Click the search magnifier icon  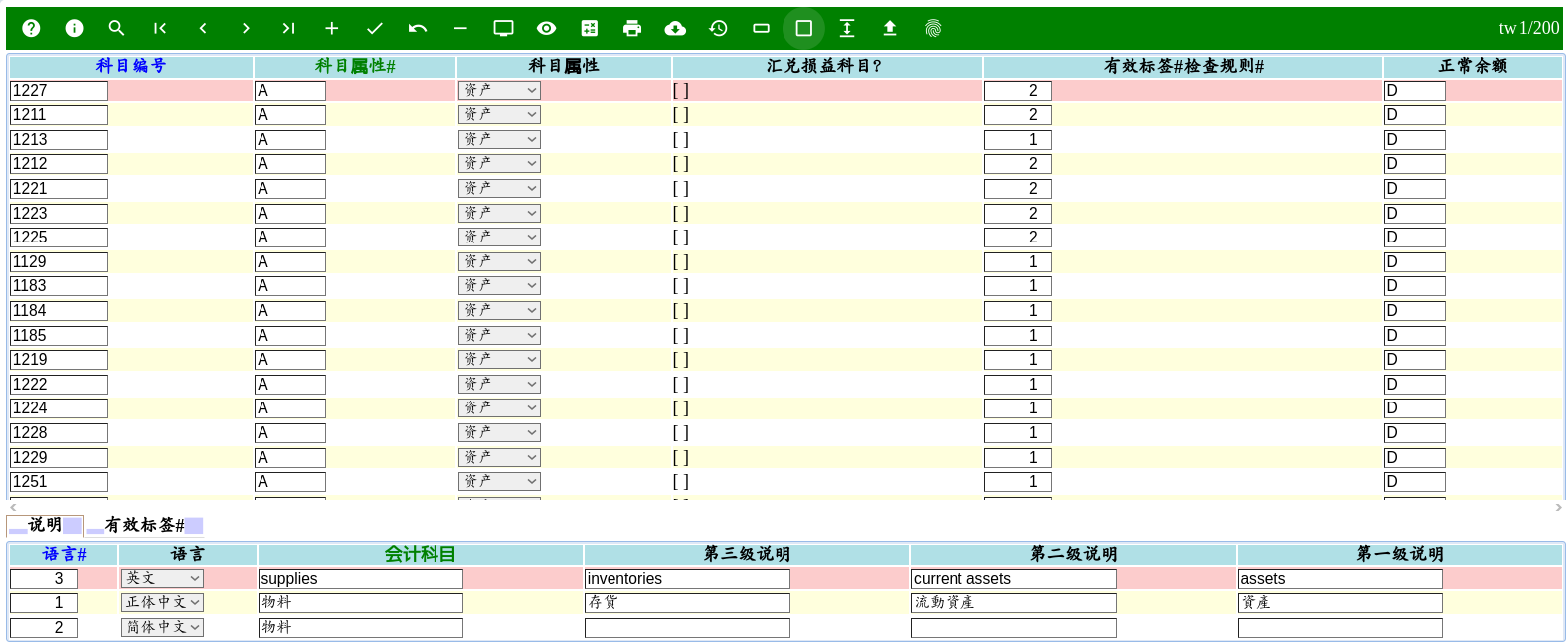click(x=116, y=28)
